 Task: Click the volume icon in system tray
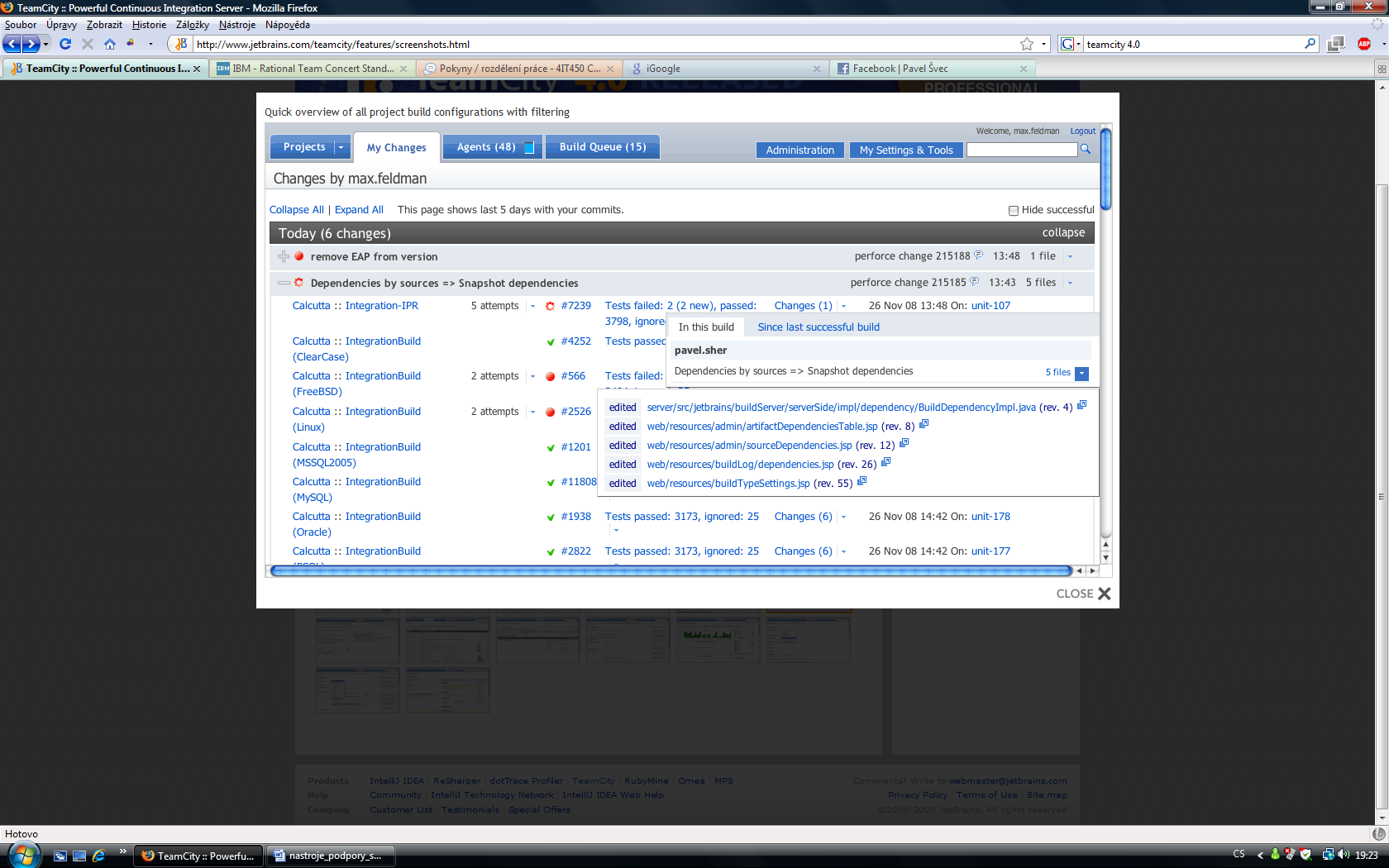1344,855
